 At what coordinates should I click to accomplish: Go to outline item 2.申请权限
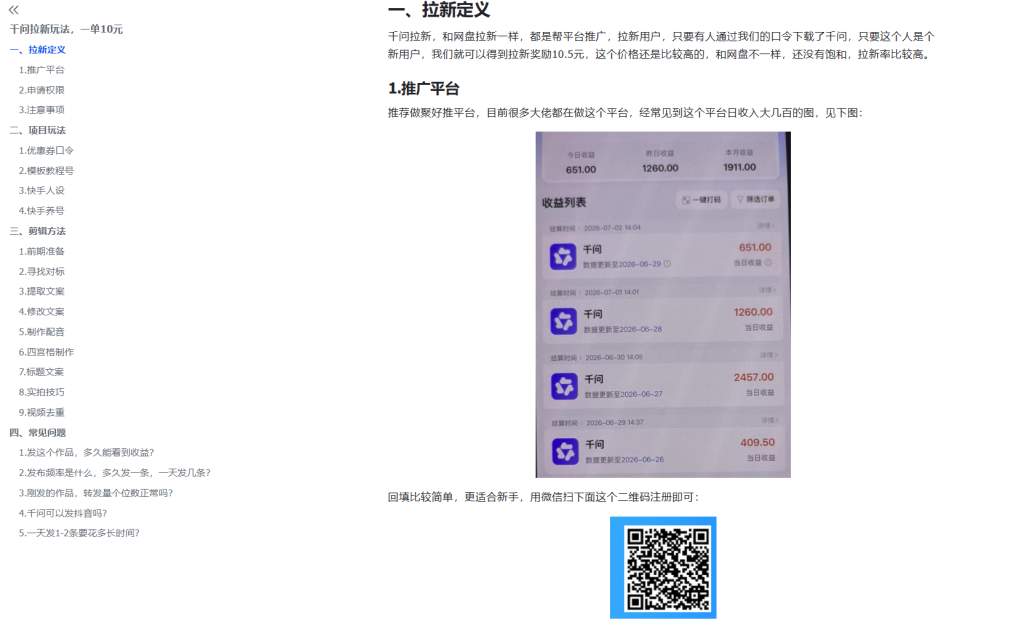[42, 90]
